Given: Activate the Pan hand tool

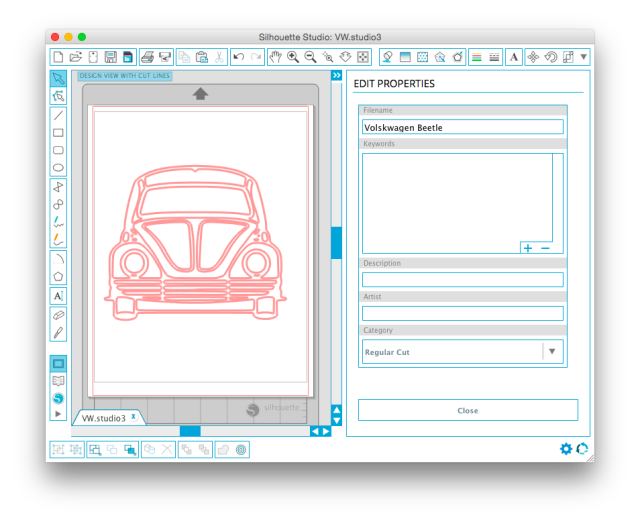Looking at the screenshot, I should coord(275,57).
